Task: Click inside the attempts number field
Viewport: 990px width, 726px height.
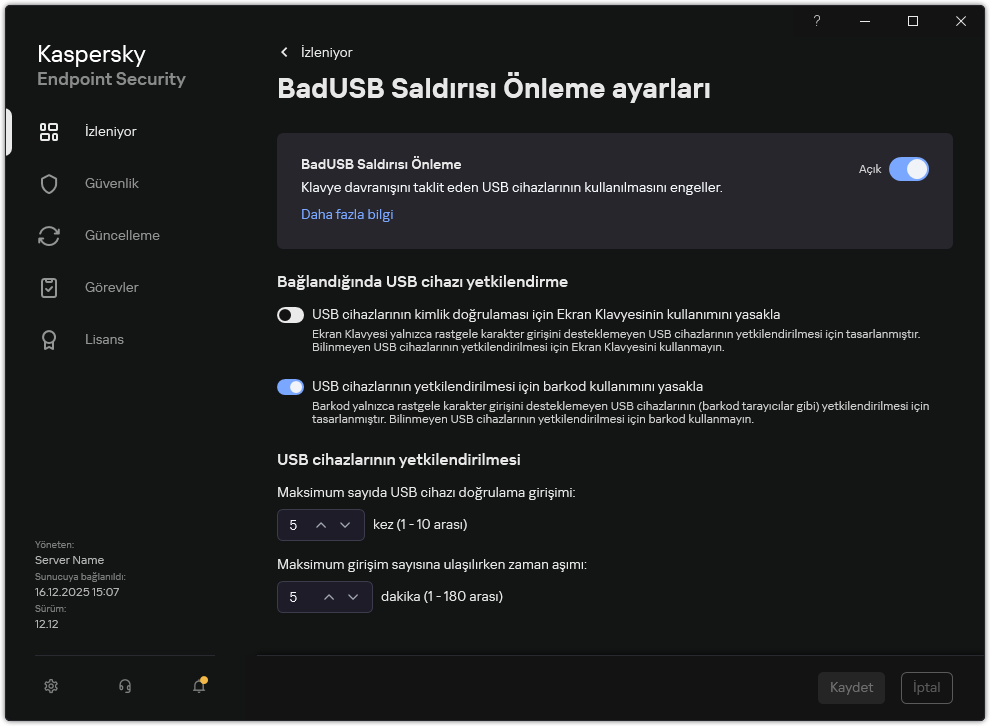Action: point(294,524)
